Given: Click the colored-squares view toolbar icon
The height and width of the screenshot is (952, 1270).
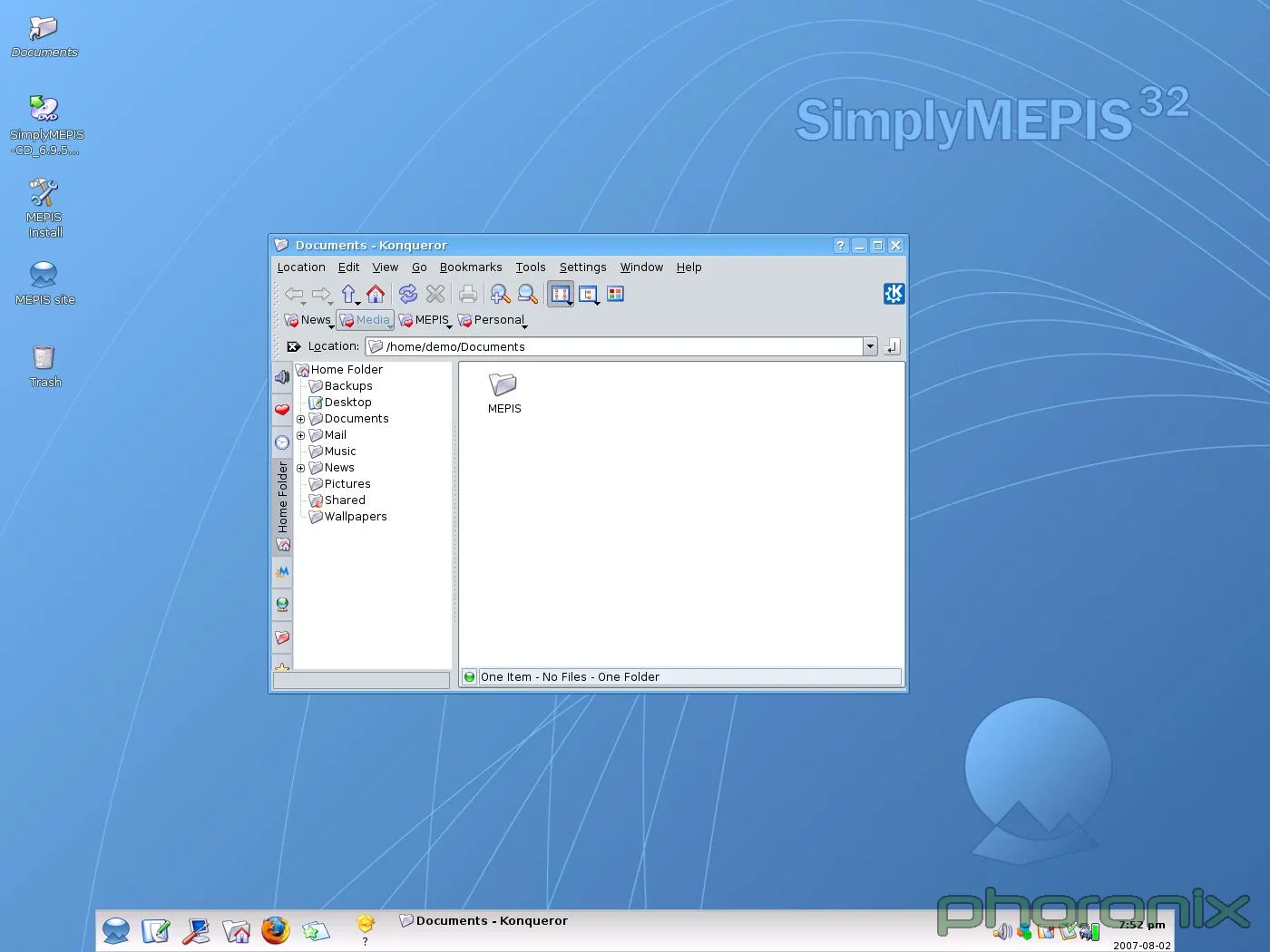Looking at the screenshot, I should [x=616, y=294].
